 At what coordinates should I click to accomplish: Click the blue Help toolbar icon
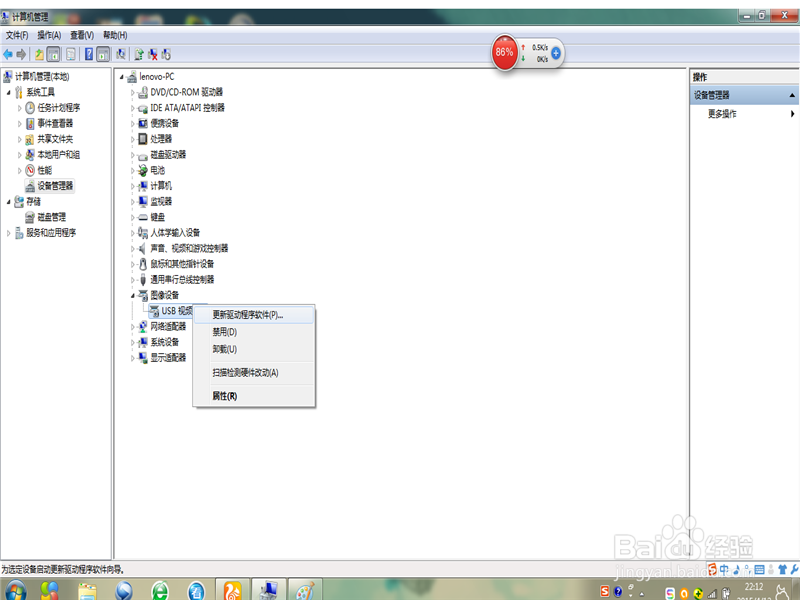click(88, 54)
